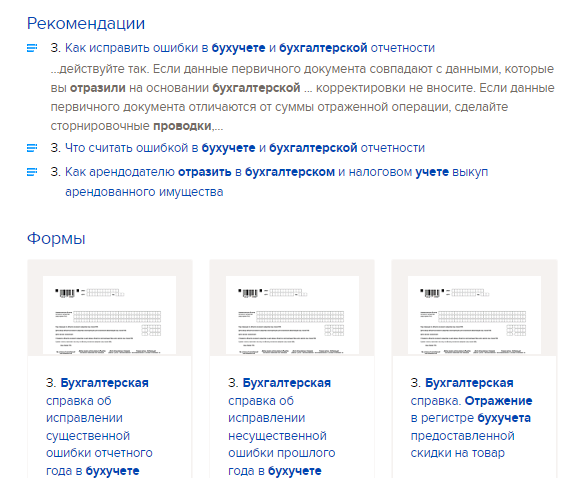564x478 pixels.
Task: Click the 'Формы' section heading
Action: click(x=56, y=238)
